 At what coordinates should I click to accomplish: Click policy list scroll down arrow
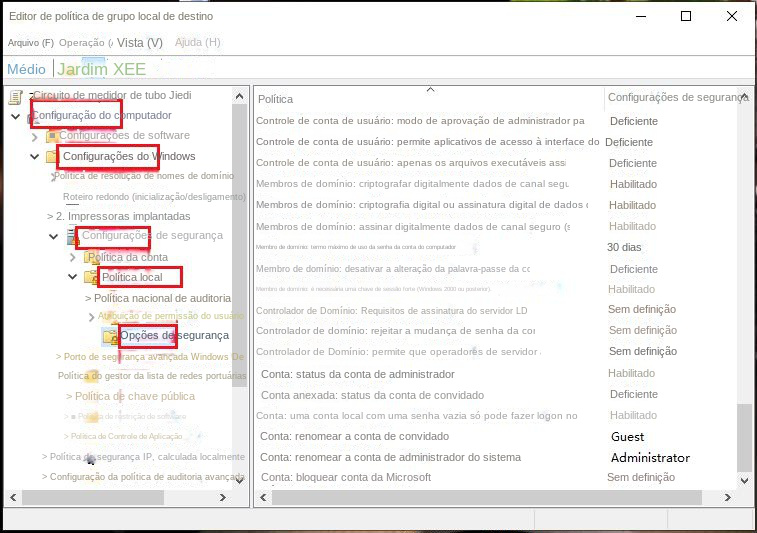[744, 481]
